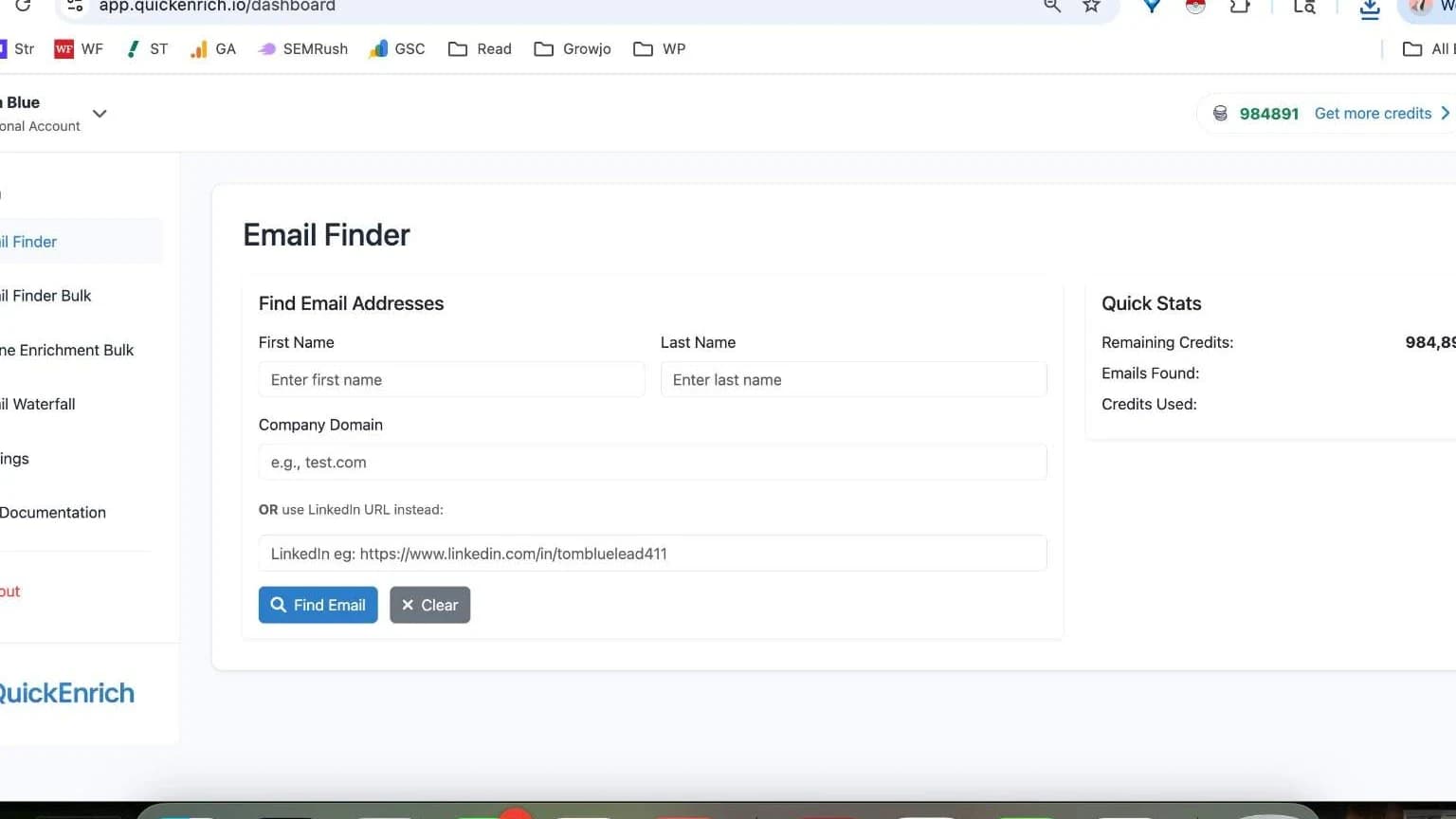Open the red and white ball extension
This screenshot has height=819, width=1456.
pos(1195,6)
